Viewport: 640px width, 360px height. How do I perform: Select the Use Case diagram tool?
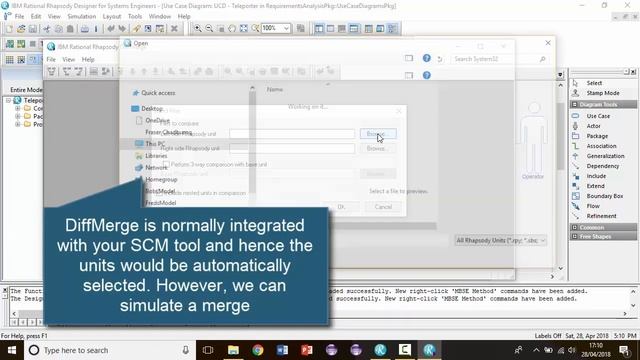pyautogui.click(x=598, y=116)
